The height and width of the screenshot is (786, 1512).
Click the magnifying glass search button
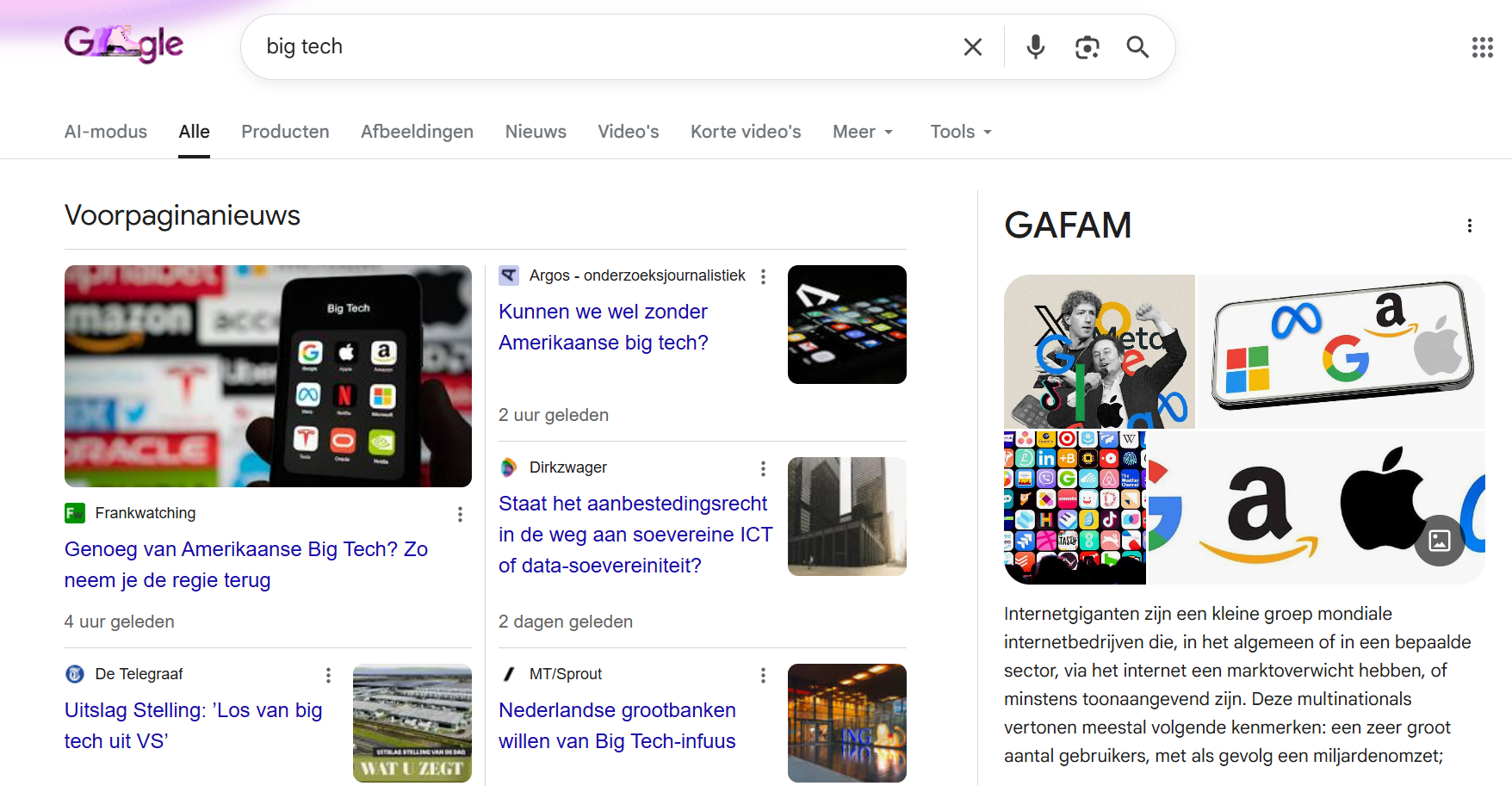1137,47
